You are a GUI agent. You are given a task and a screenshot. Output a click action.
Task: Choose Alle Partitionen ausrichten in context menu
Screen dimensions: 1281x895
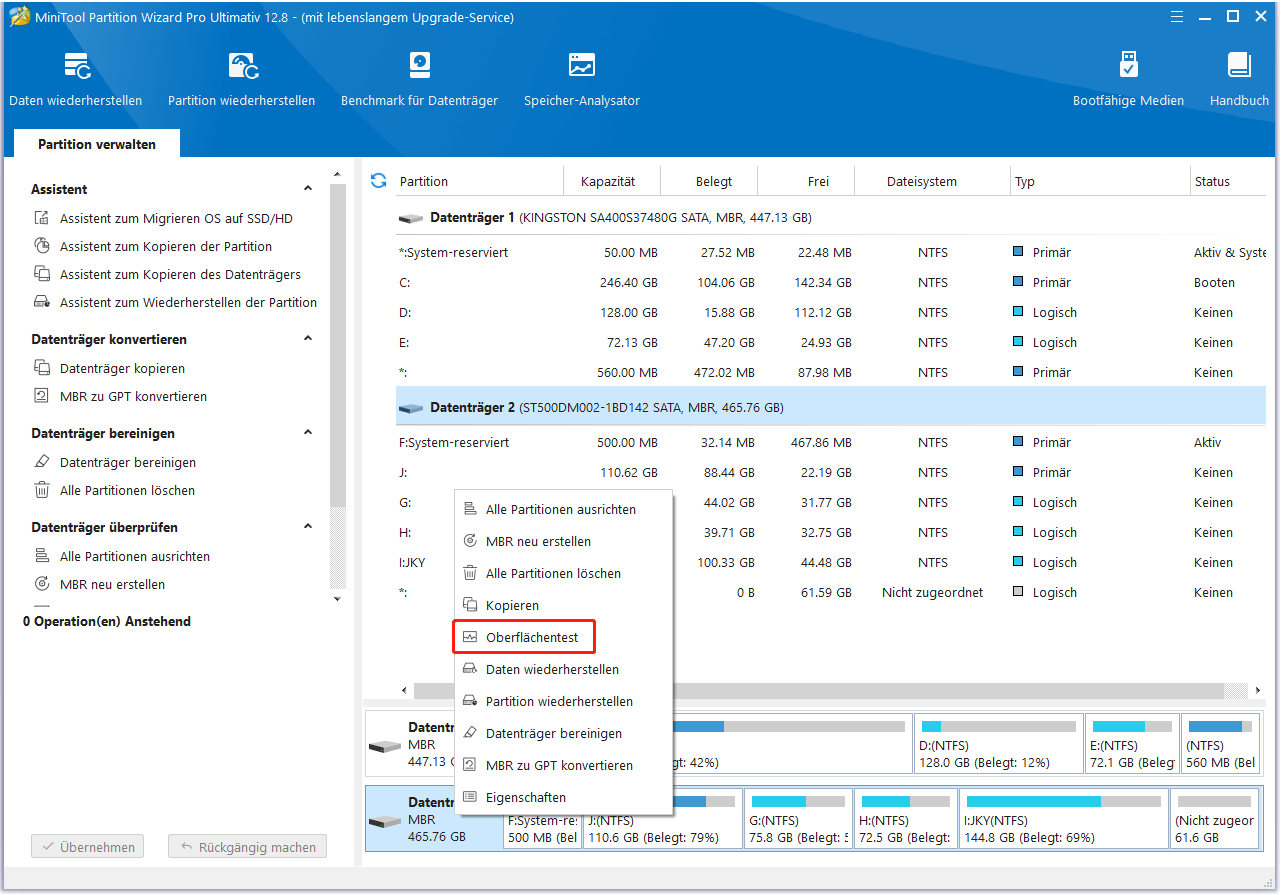point(563,509)
